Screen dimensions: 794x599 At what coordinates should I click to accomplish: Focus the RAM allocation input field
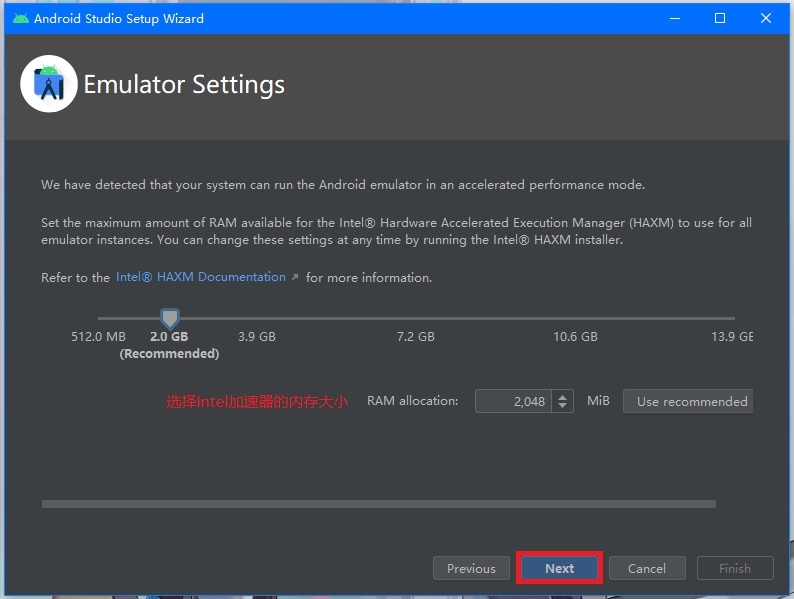tap(513, 401)
